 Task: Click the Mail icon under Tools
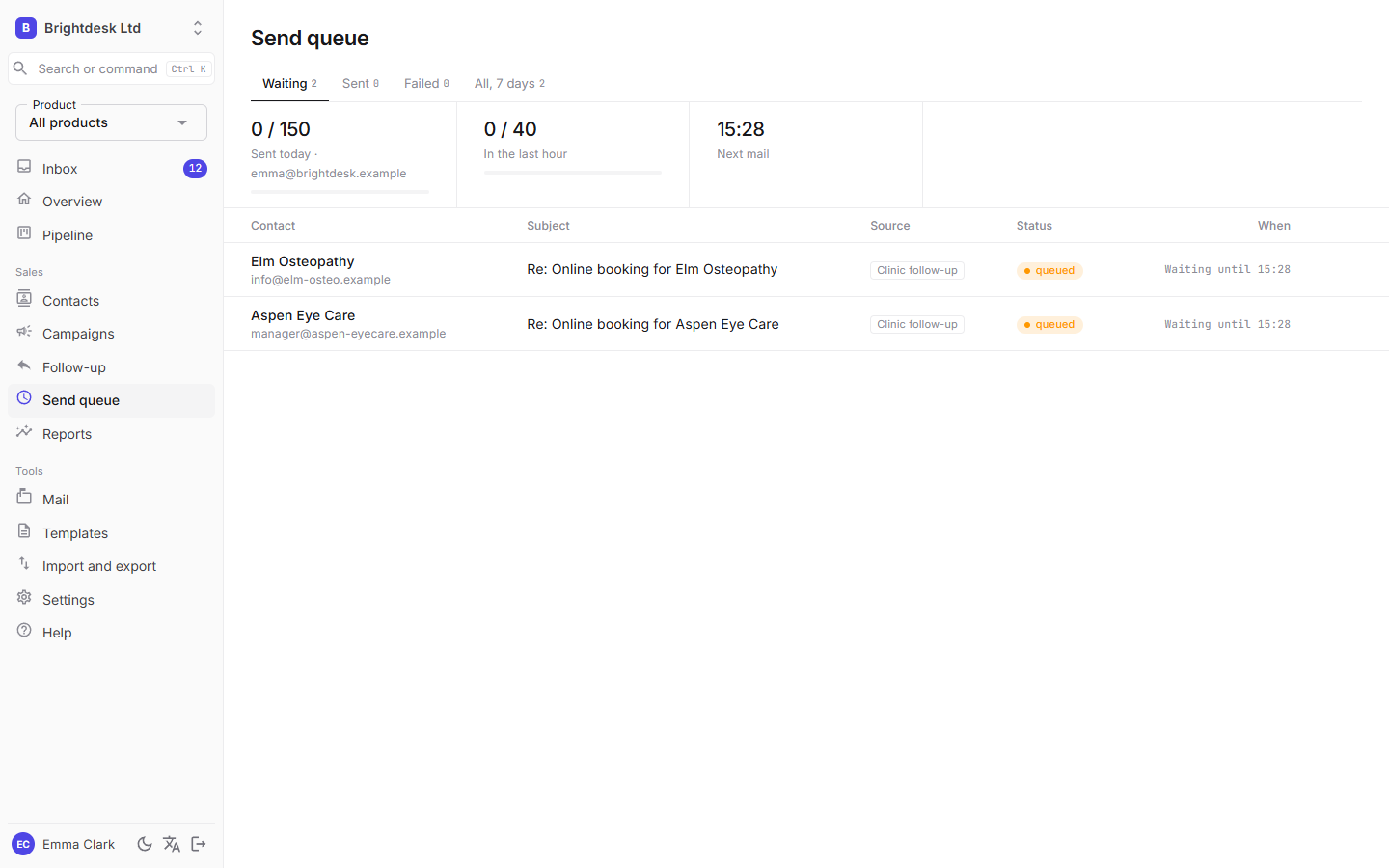[x=24, y=498]
